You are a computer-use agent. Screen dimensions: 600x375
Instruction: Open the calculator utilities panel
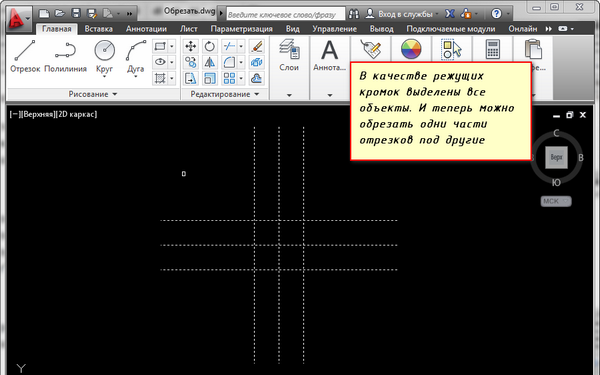[492, 50]
